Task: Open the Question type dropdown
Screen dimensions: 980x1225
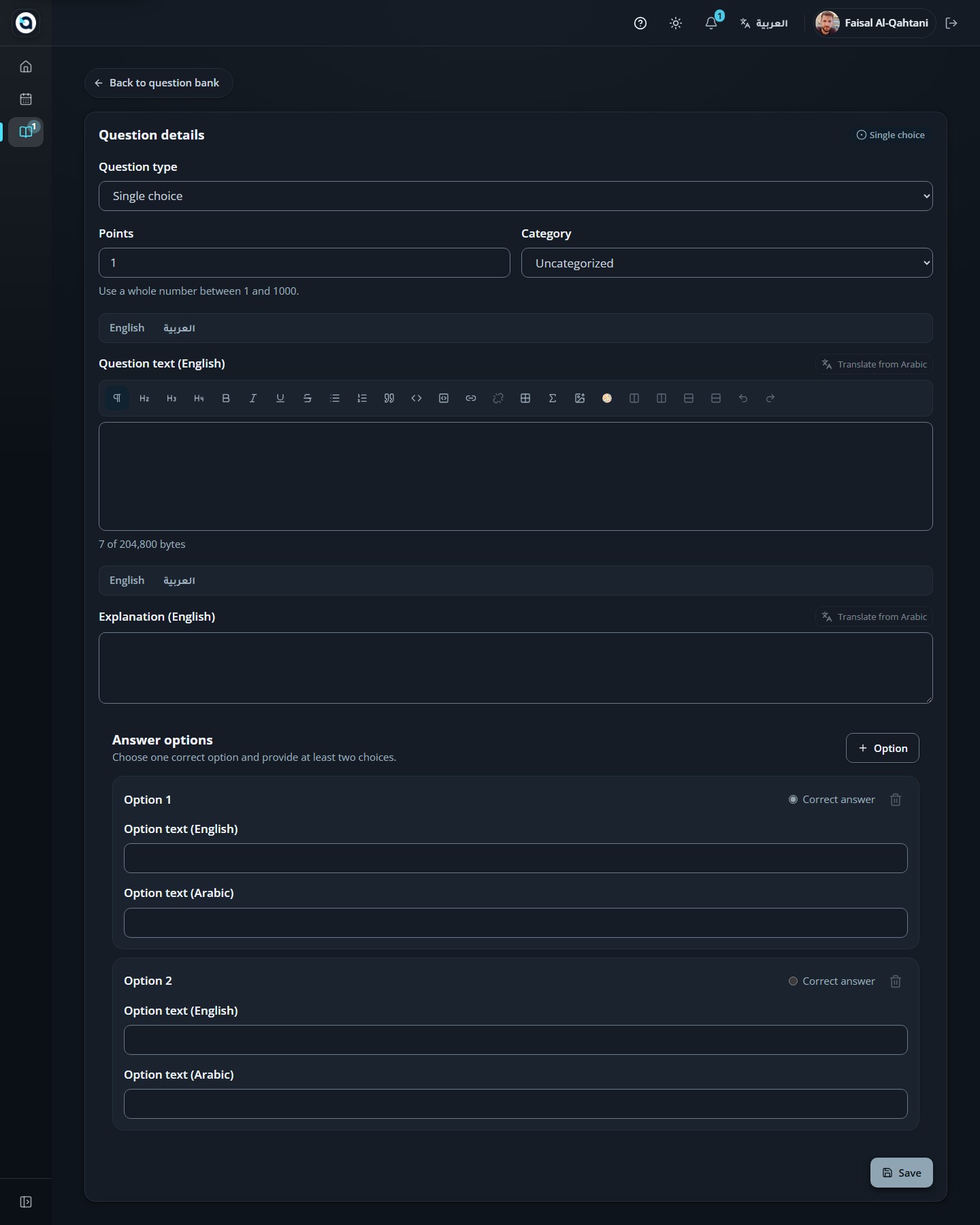Action: [x=516, y=196]
